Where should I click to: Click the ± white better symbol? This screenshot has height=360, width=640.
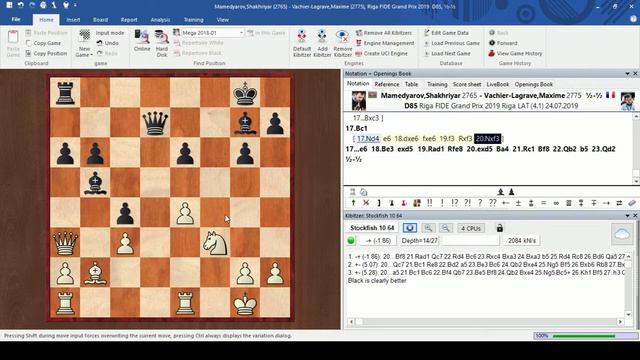[x=518, y=203]
